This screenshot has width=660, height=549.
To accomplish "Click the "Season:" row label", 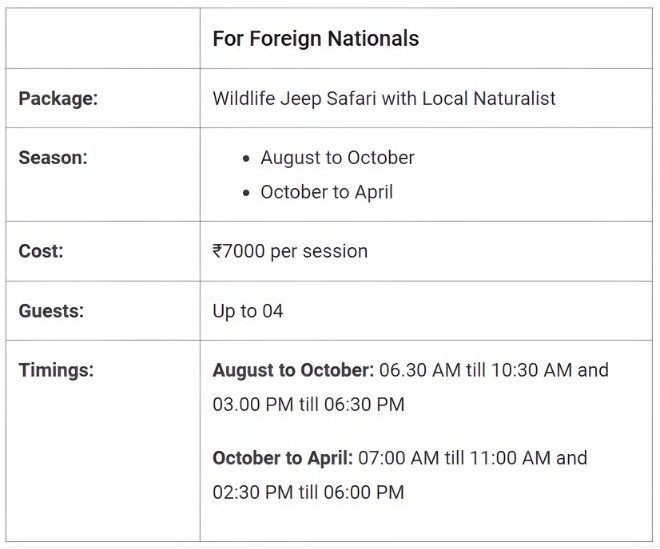I will (53, 158).
